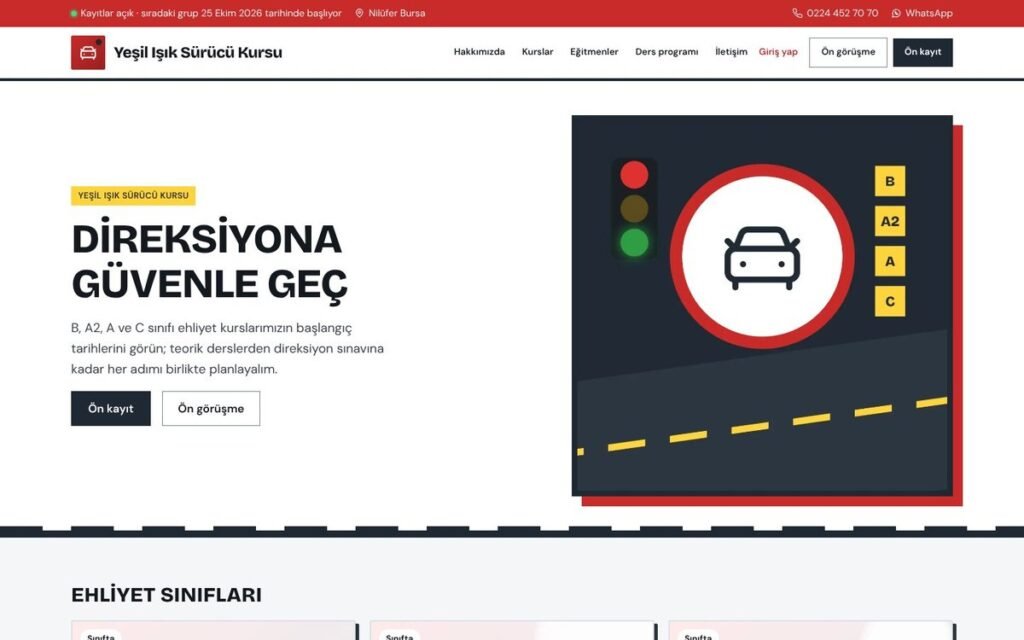This screenshot has height=640, width=1024.
Task: Click the location pin icon
Action: [359, 13]
